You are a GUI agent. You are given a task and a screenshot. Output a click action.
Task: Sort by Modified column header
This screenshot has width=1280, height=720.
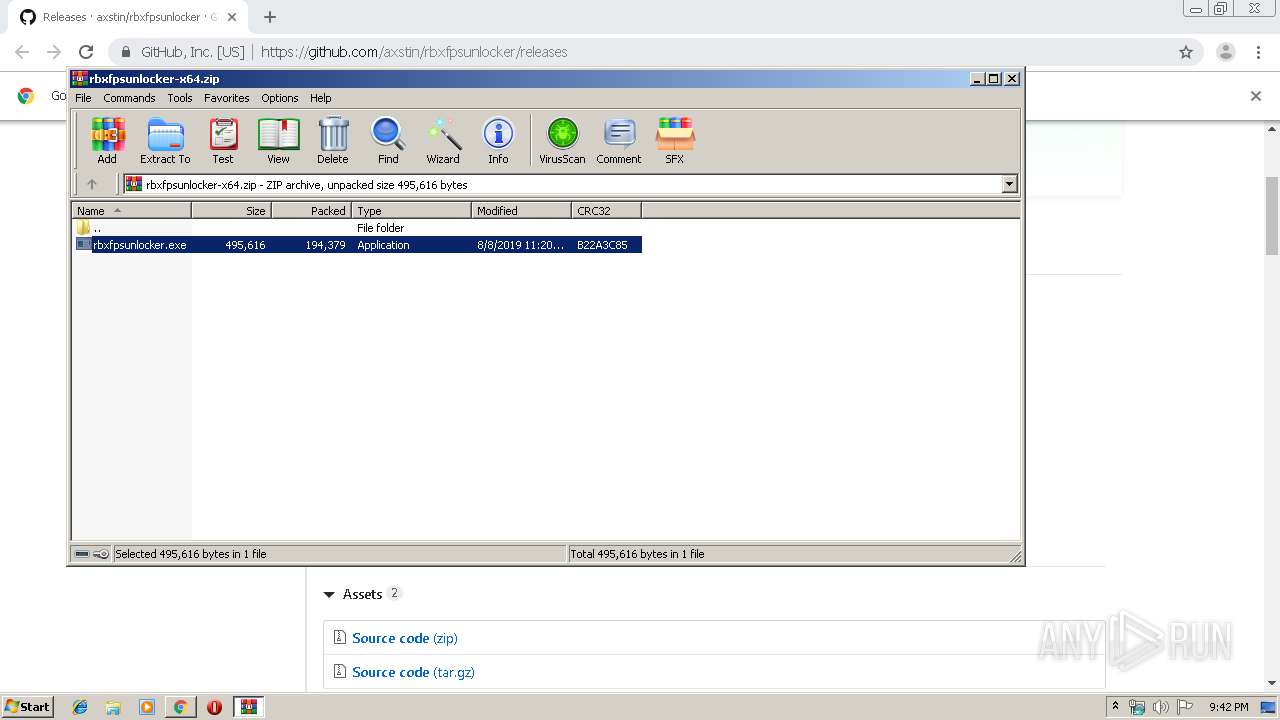[x=521, y=210]
